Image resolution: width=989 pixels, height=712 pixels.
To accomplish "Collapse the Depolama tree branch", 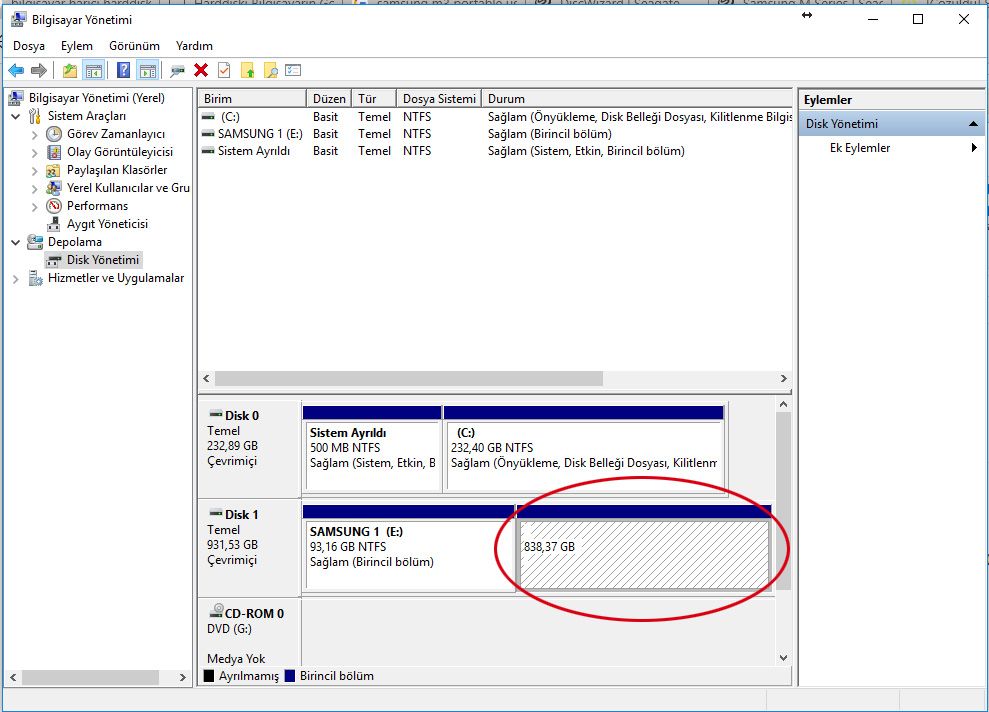I will [13, 241].
